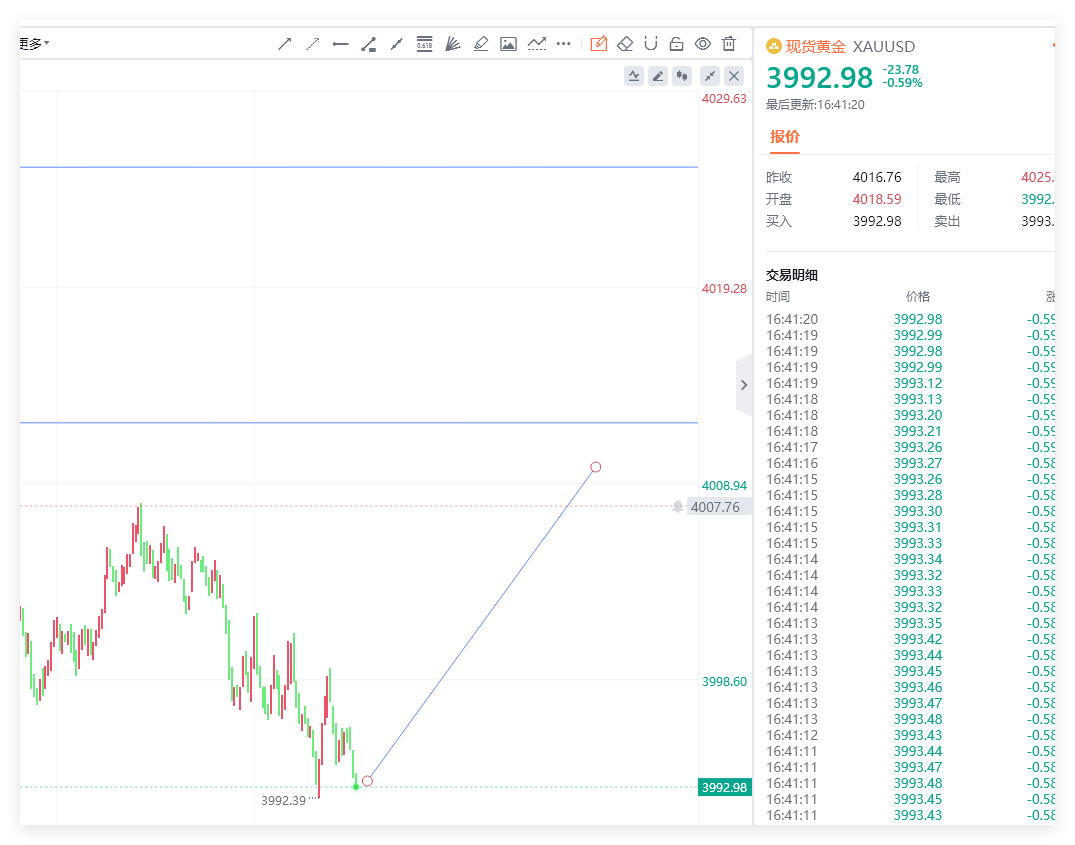
Task: Click the 买入 value 3992.98
Action: (x=877, y=221)
